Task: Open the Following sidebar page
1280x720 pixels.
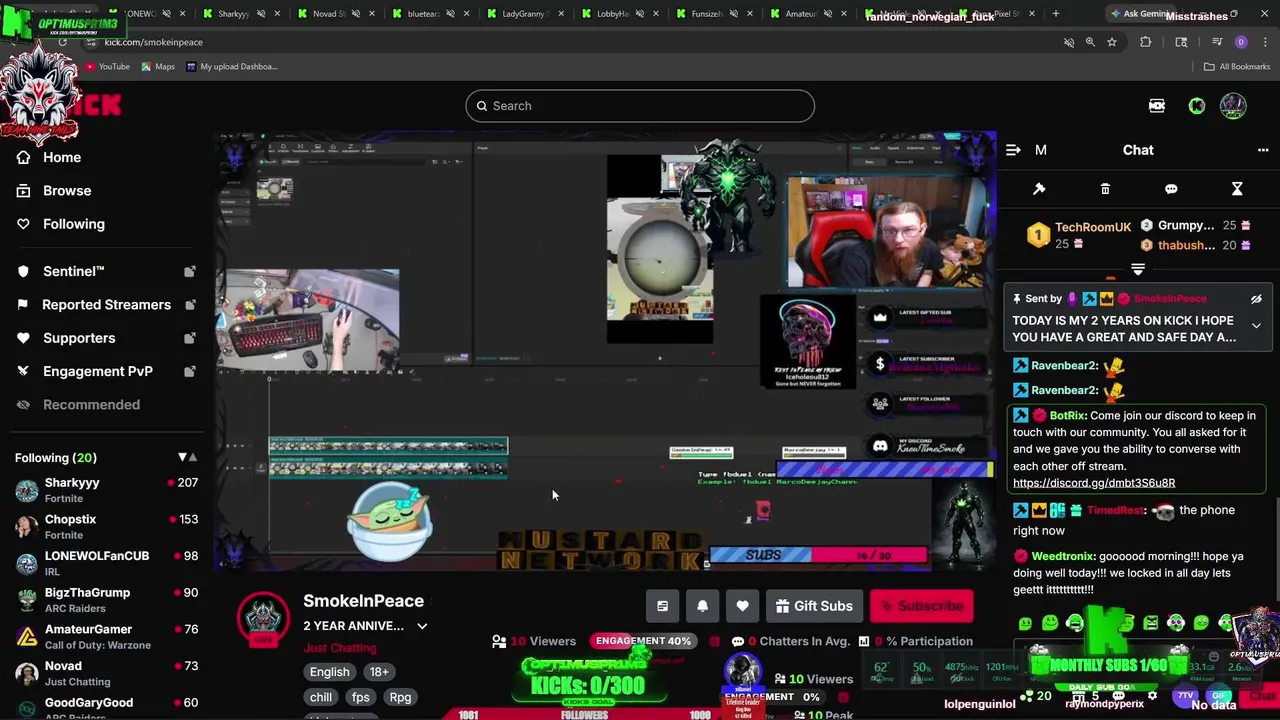Action: (x=73, y=224)
